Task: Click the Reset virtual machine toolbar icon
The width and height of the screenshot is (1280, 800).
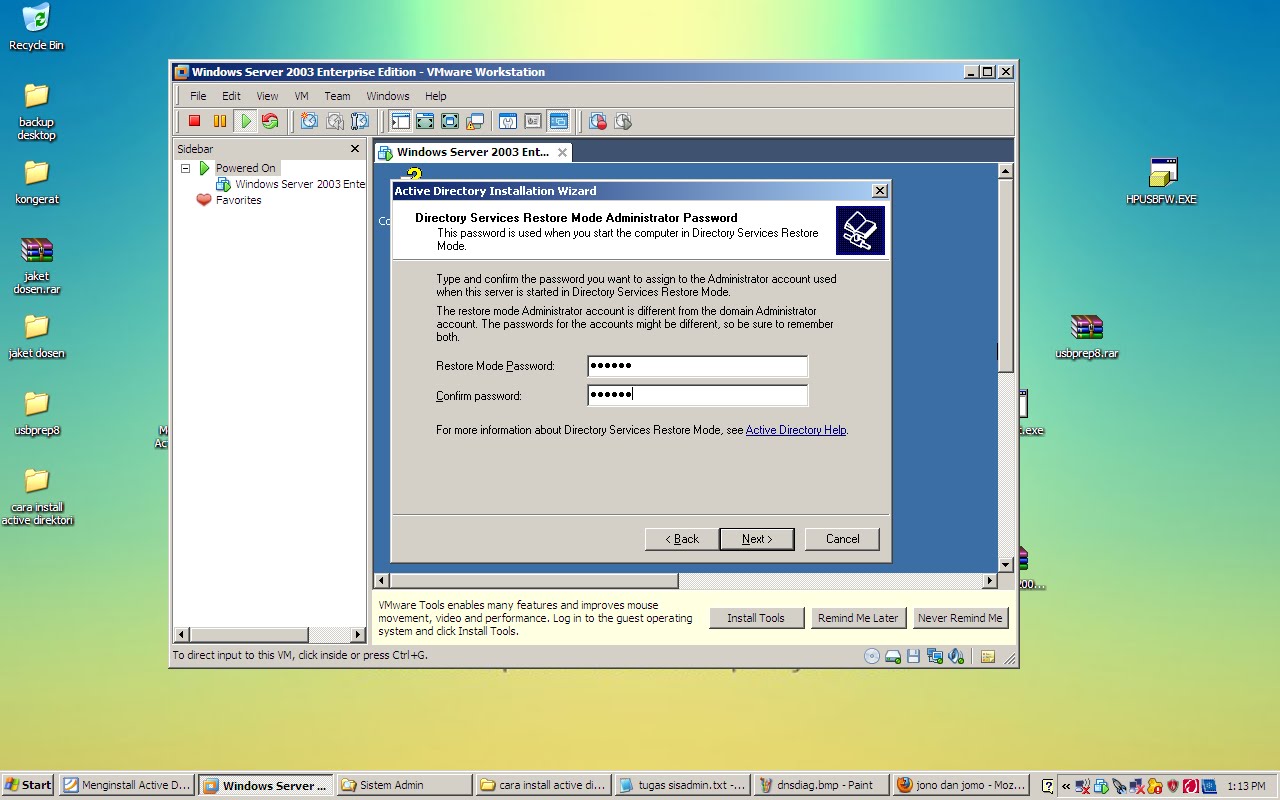Action: [270, 121]
